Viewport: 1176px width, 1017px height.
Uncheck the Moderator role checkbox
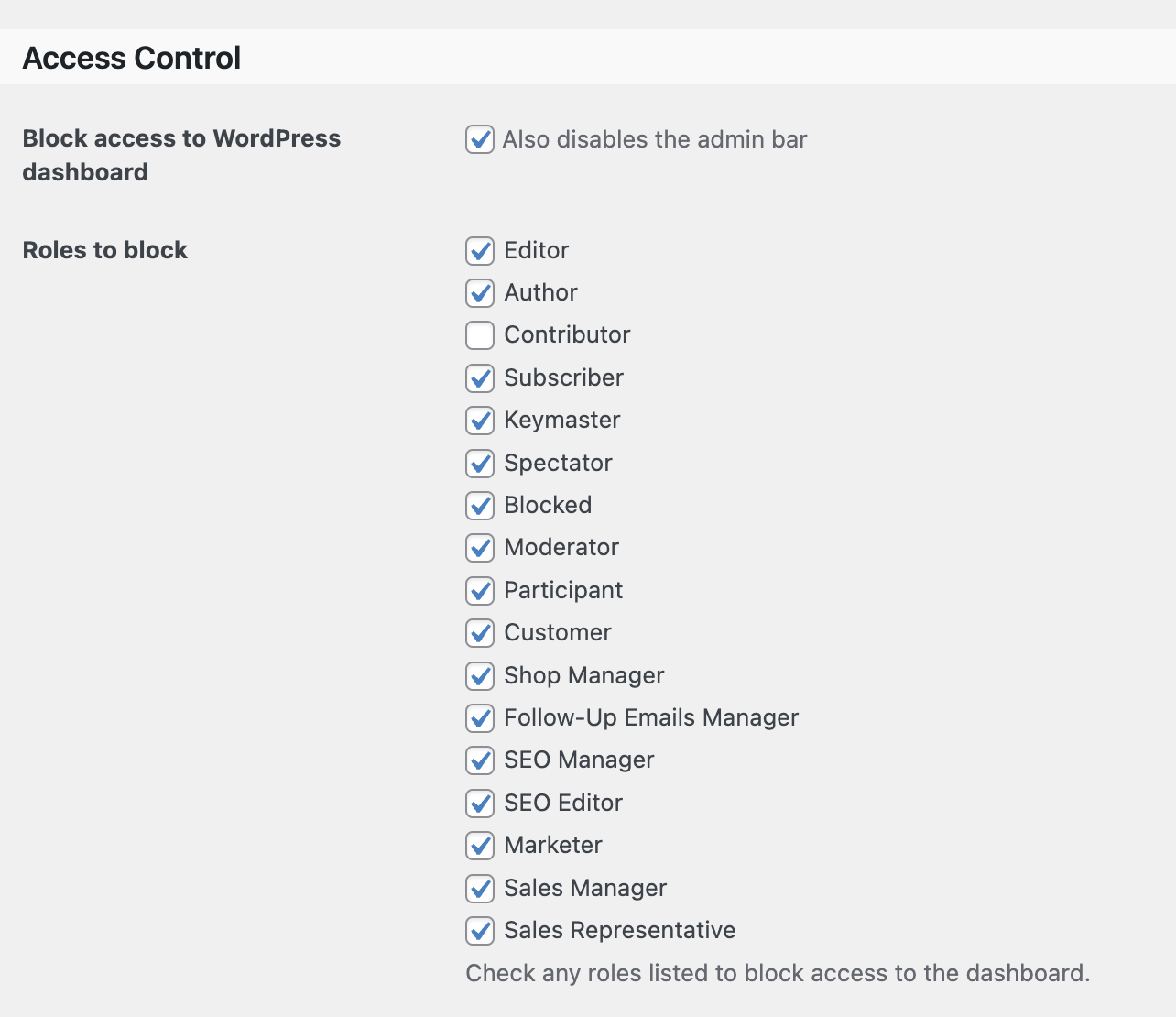click(480, 548)
